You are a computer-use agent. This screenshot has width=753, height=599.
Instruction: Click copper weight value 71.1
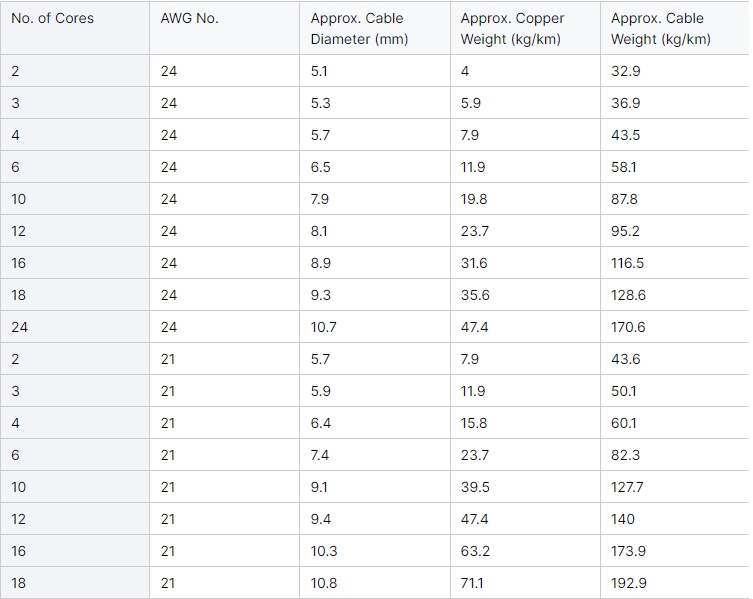[472, 583]
